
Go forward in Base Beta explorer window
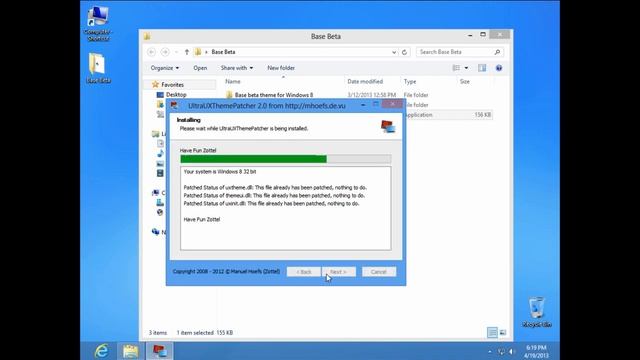(165, 52)
